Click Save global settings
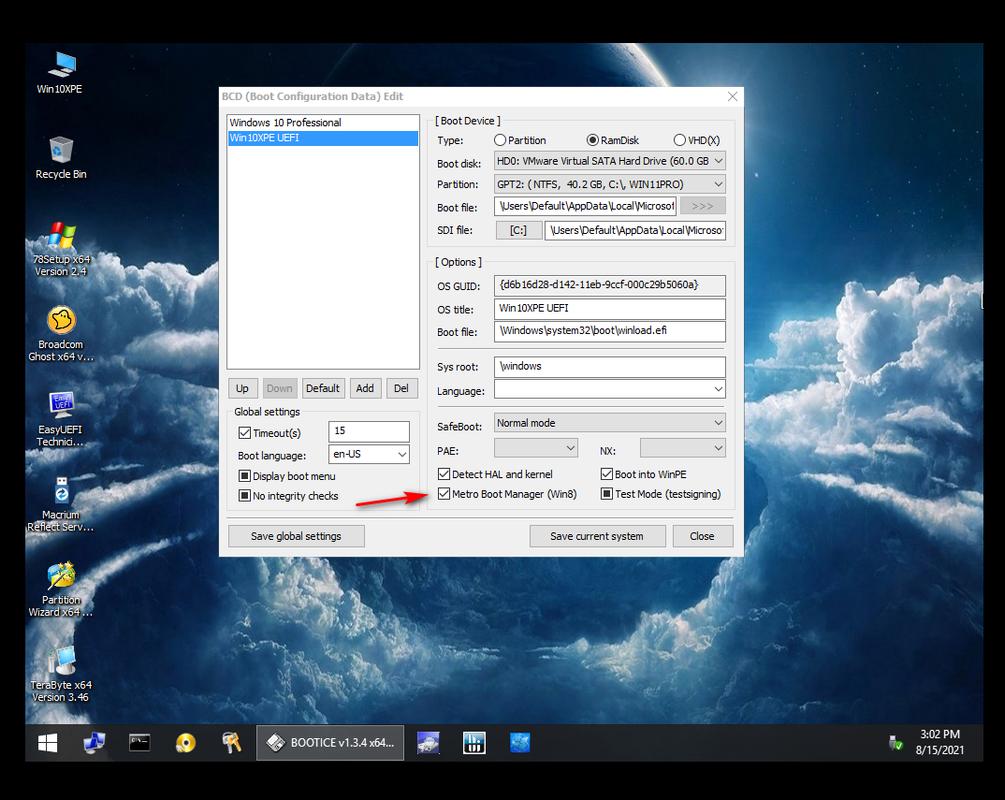The width and height of the screenshot is (1005, 800). click(x=296, y=537)
